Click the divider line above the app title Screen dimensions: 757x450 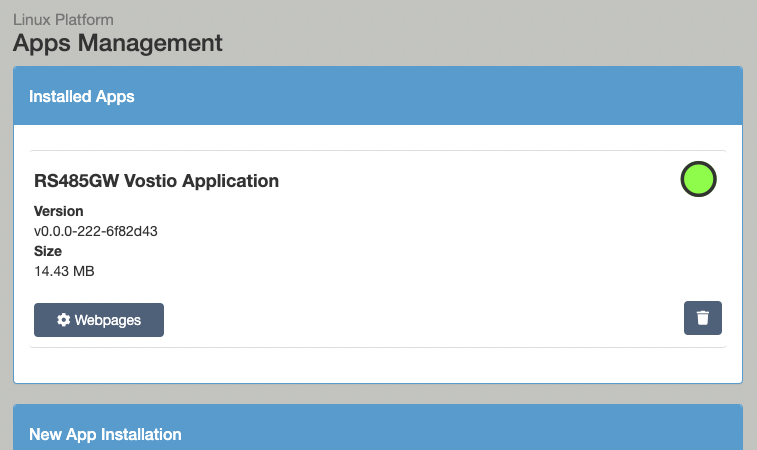(377, 151)
